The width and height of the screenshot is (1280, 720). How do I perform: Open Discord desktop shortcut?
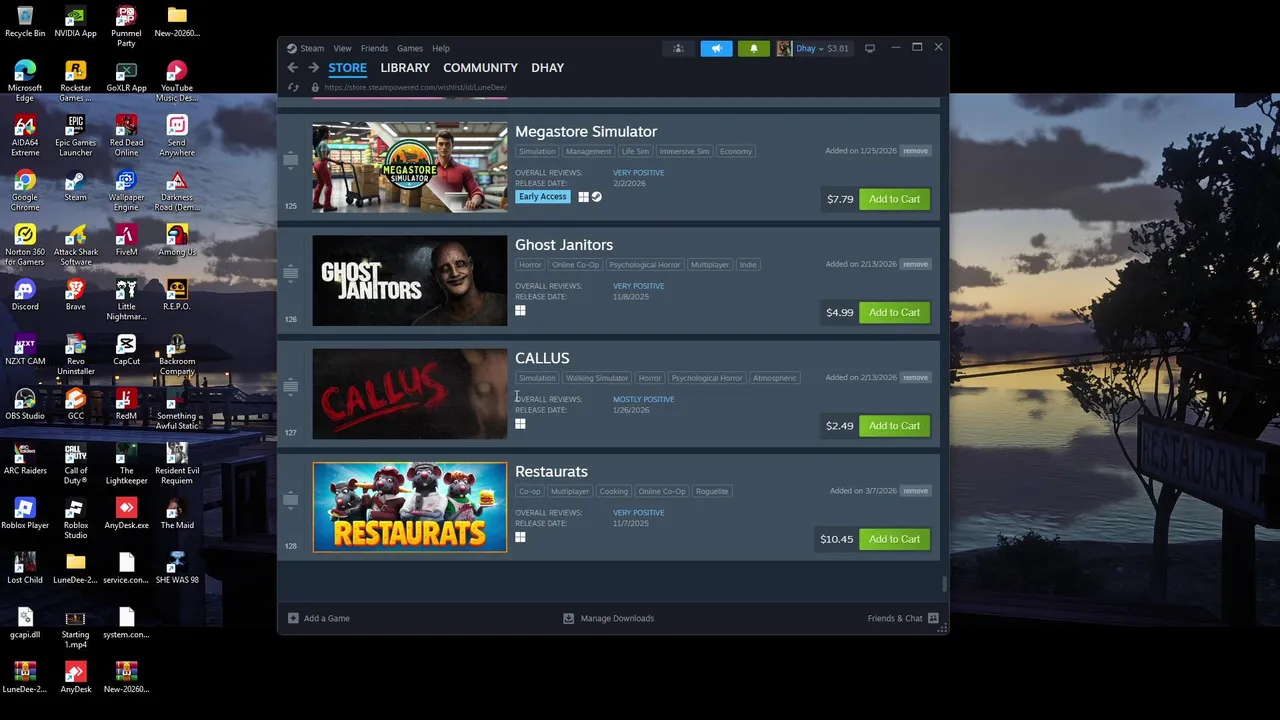click(25, 295)
